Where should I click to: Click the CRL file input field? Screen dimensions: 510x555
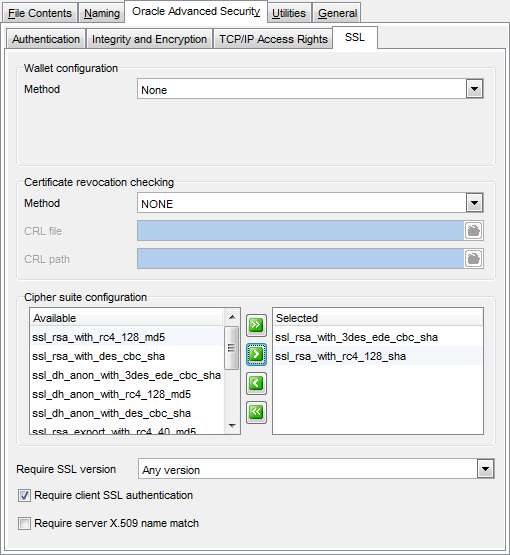click(x=301, y=231)
